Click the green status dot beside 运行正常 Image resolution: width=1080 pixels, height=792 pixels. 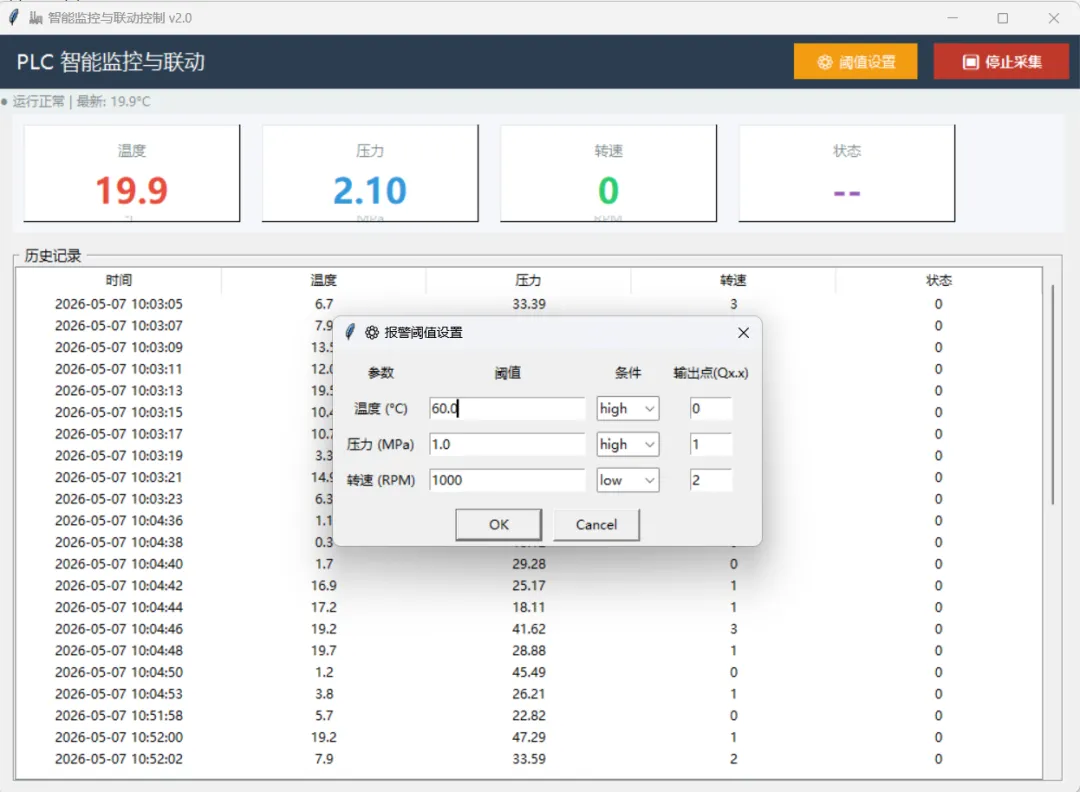pos(4,102)
